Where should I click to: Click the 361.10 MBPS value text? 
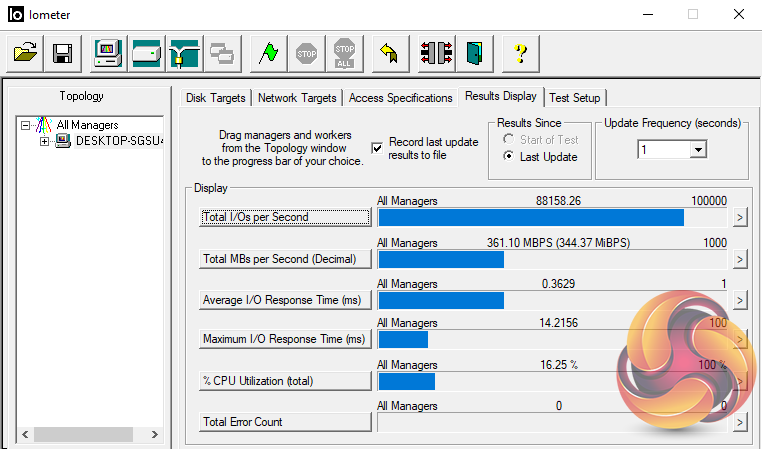(558, 242)
